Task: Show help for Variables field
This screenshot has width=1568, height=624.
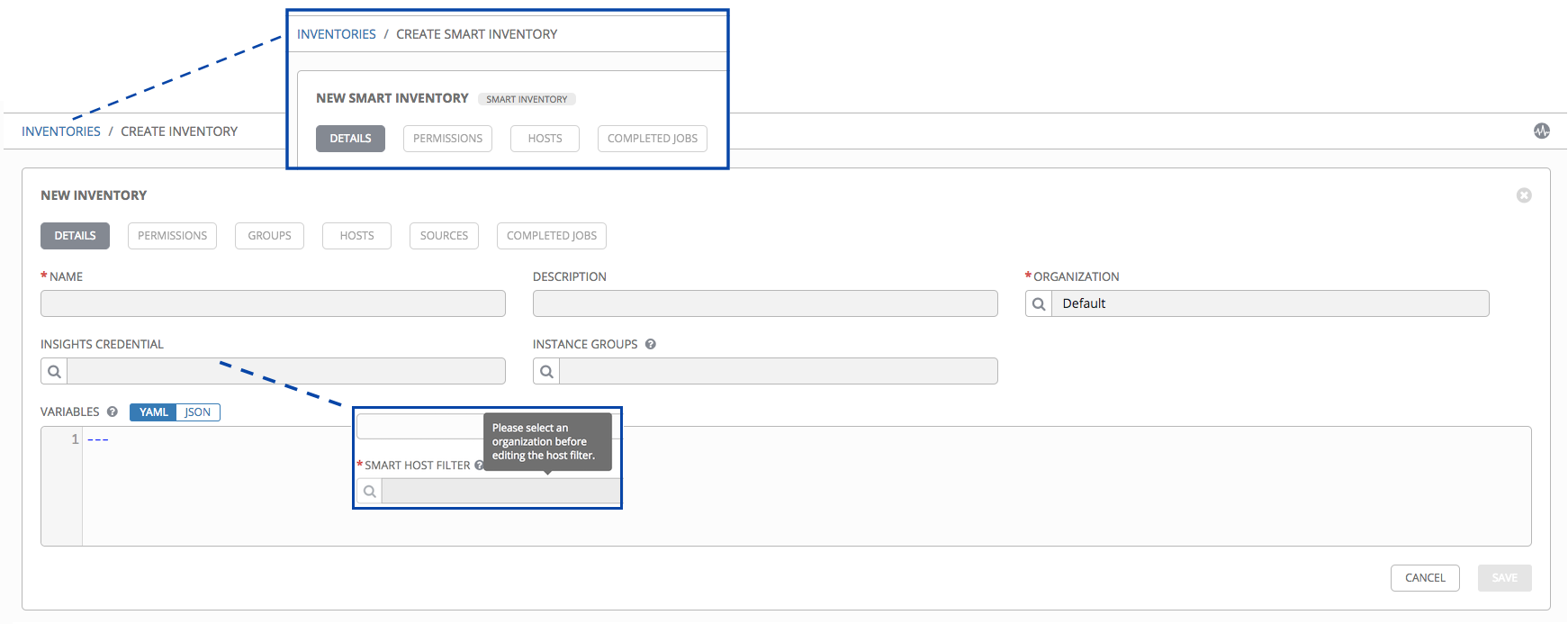Action: point(113,411)
